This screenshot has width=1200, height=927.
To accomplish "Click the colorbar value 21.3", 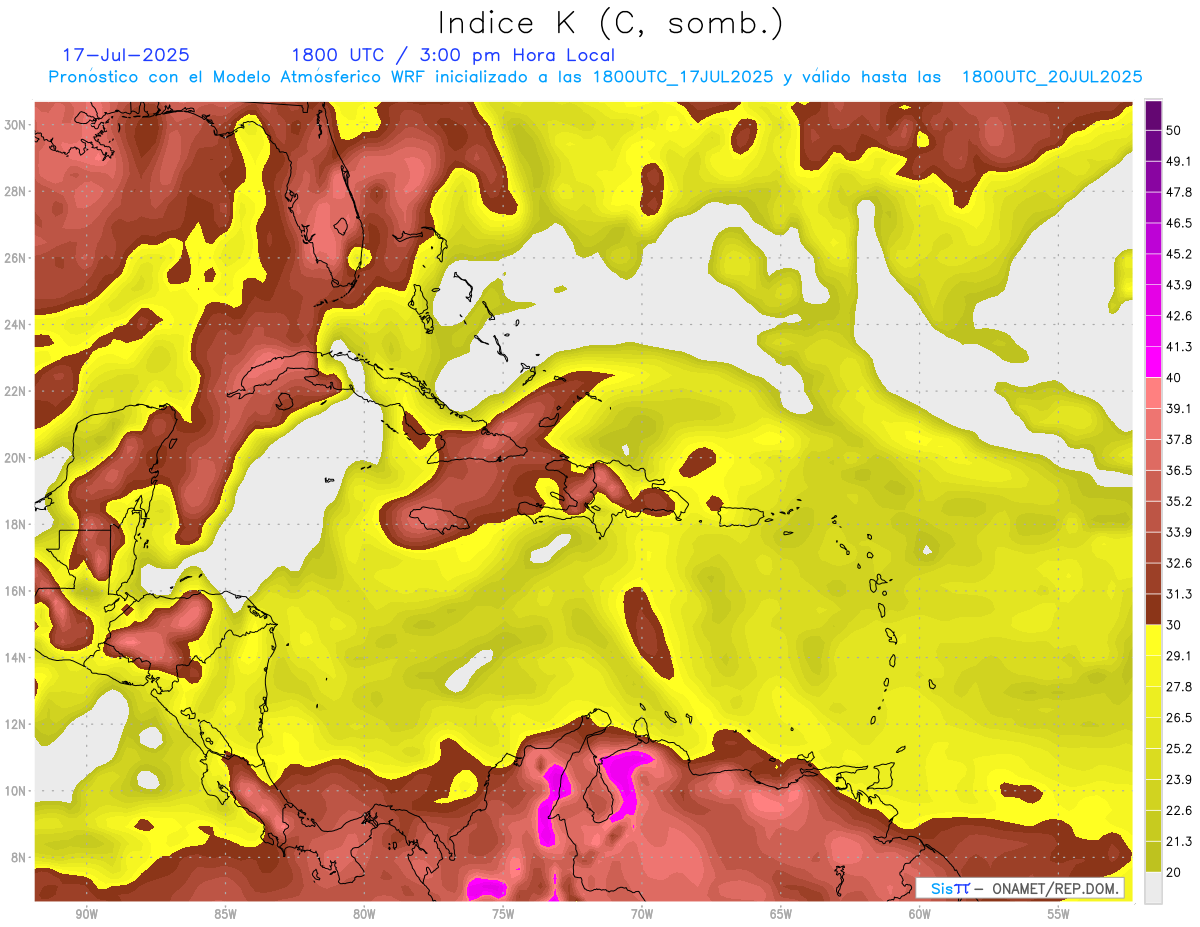I will (x=1178, y=842).
